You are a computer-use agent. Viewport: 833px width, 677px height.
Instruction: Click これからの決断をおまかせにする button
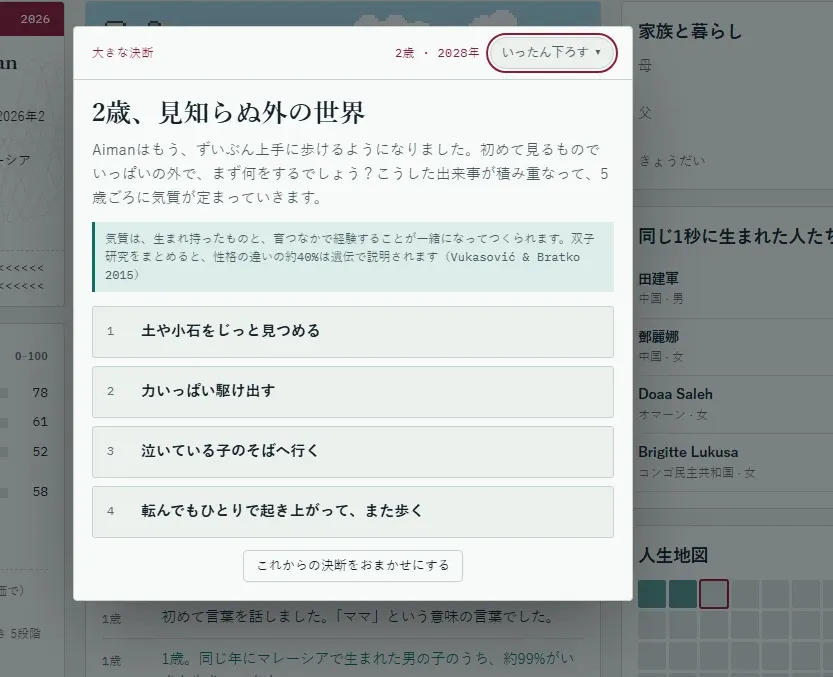coord(353,565)
